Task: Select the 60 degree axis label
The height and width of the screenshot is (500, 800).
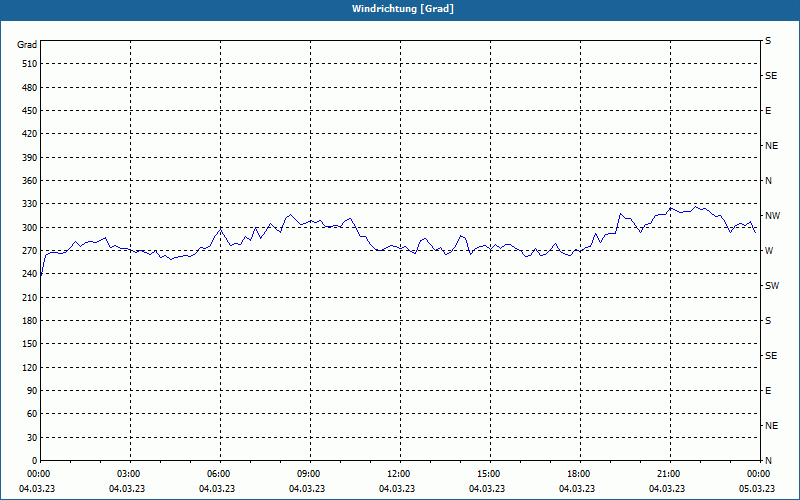Action: (32, 414)
